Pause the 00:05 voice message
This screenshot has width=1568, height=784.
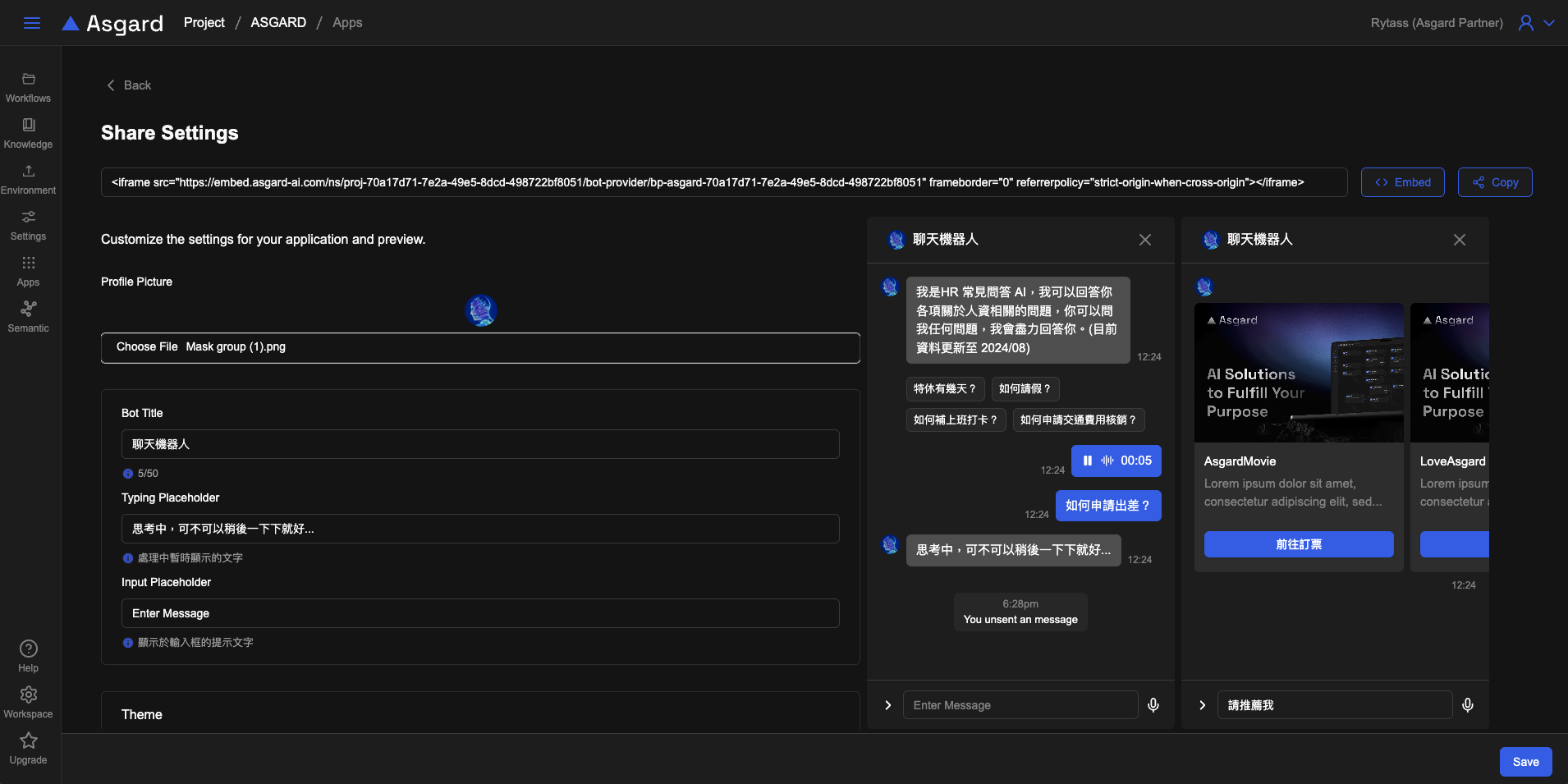(1088, 461)
